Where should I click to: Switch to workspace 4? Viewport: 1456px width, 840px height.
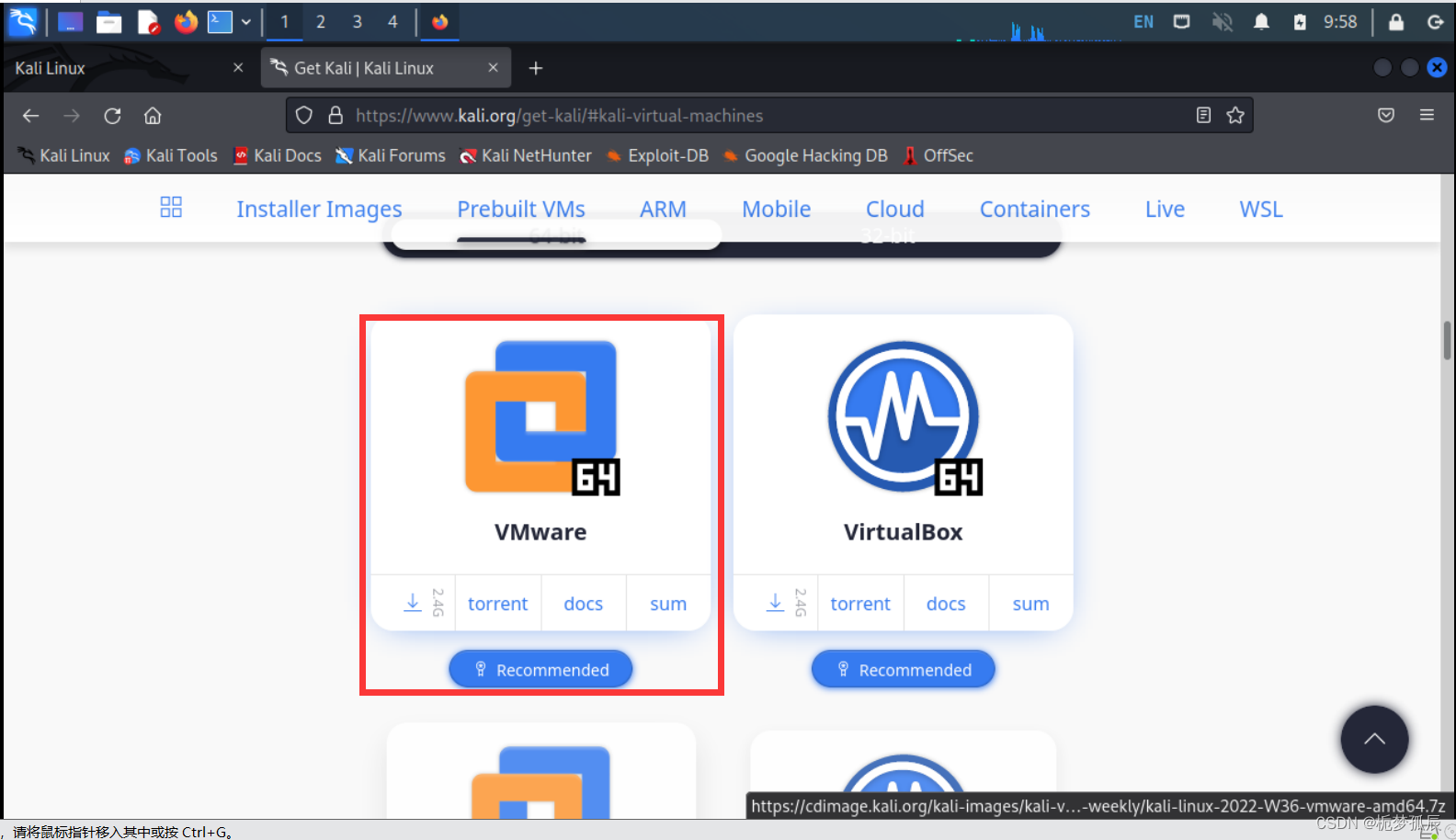click(x=392, y=22)
